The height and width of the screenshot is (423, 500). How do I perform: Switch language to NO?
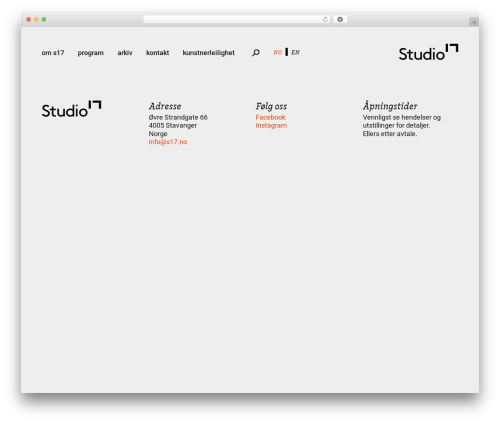(x=277, y=52)
